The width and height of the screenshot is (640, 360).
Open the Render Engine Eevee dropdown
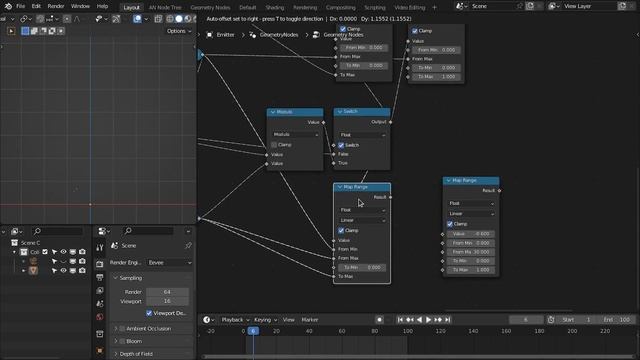[169, 263]
